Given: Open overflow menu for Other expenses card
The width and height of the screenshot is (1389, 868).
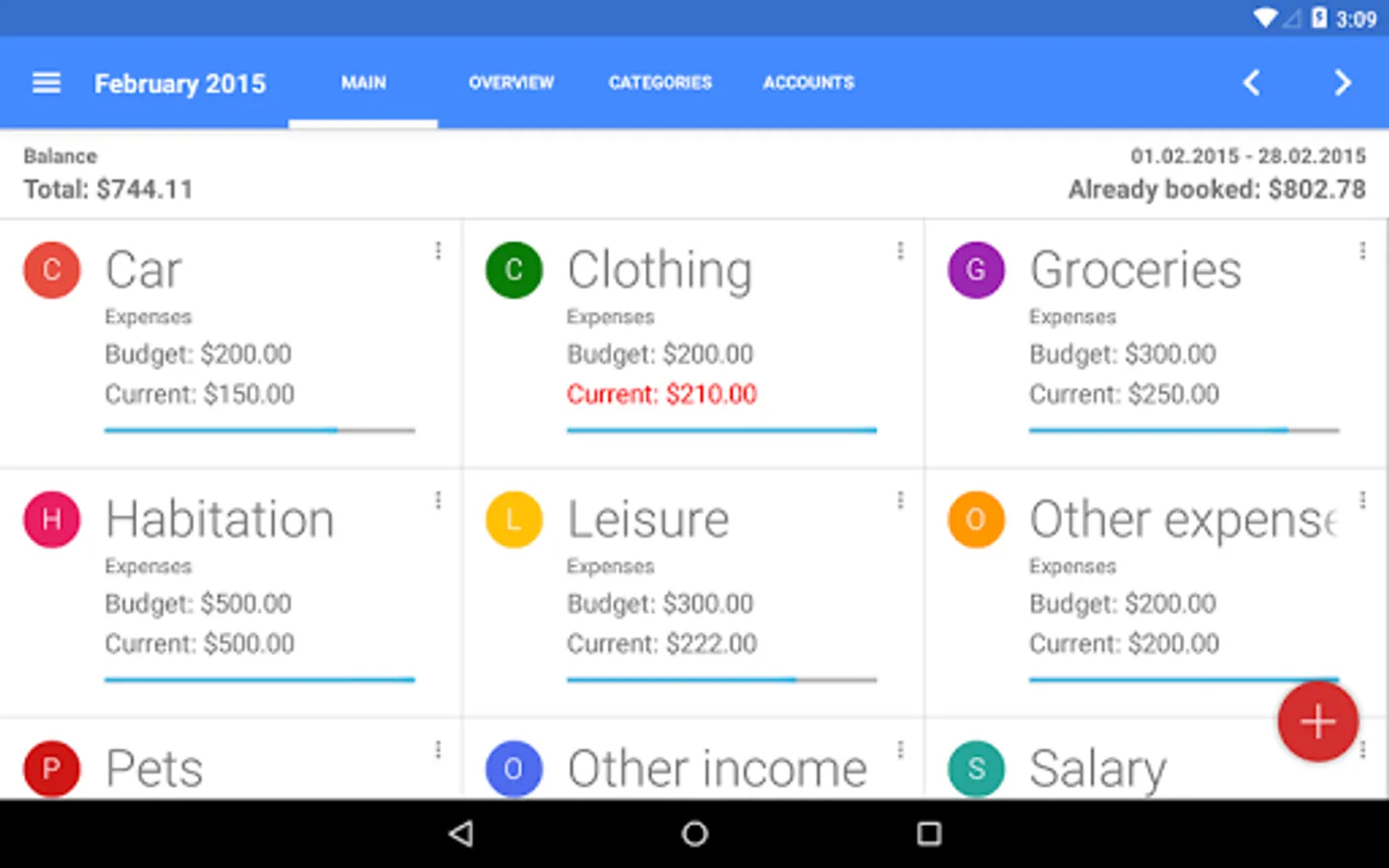Looking at the screenshot, I should 1362,500.
